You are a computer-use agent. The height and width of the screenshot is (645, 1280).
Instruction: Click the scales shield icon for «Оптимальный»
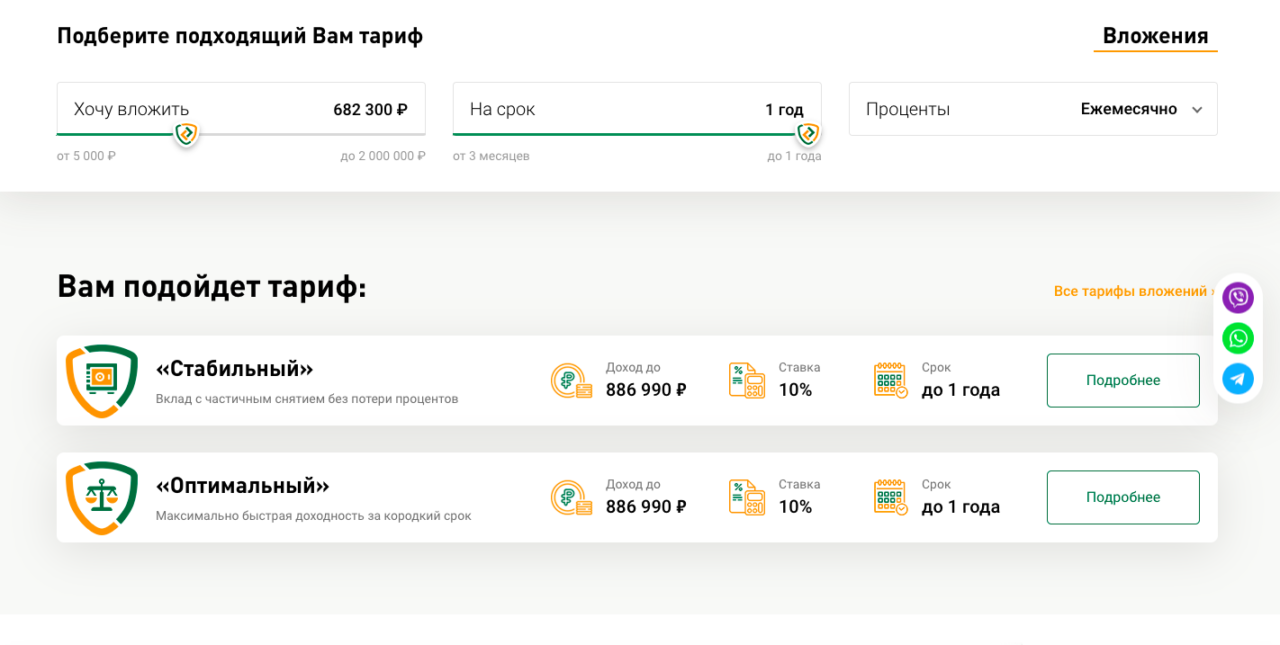coord(102,497)
